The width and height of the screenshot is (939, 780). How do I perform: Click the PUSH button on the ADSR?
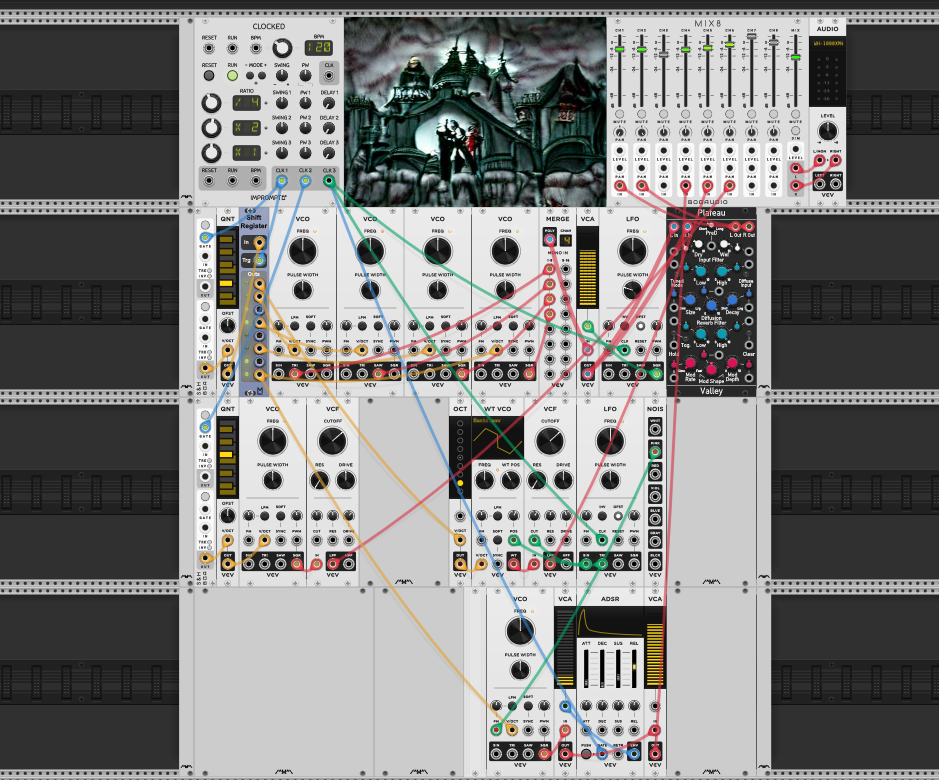click(x=586, y=754)
